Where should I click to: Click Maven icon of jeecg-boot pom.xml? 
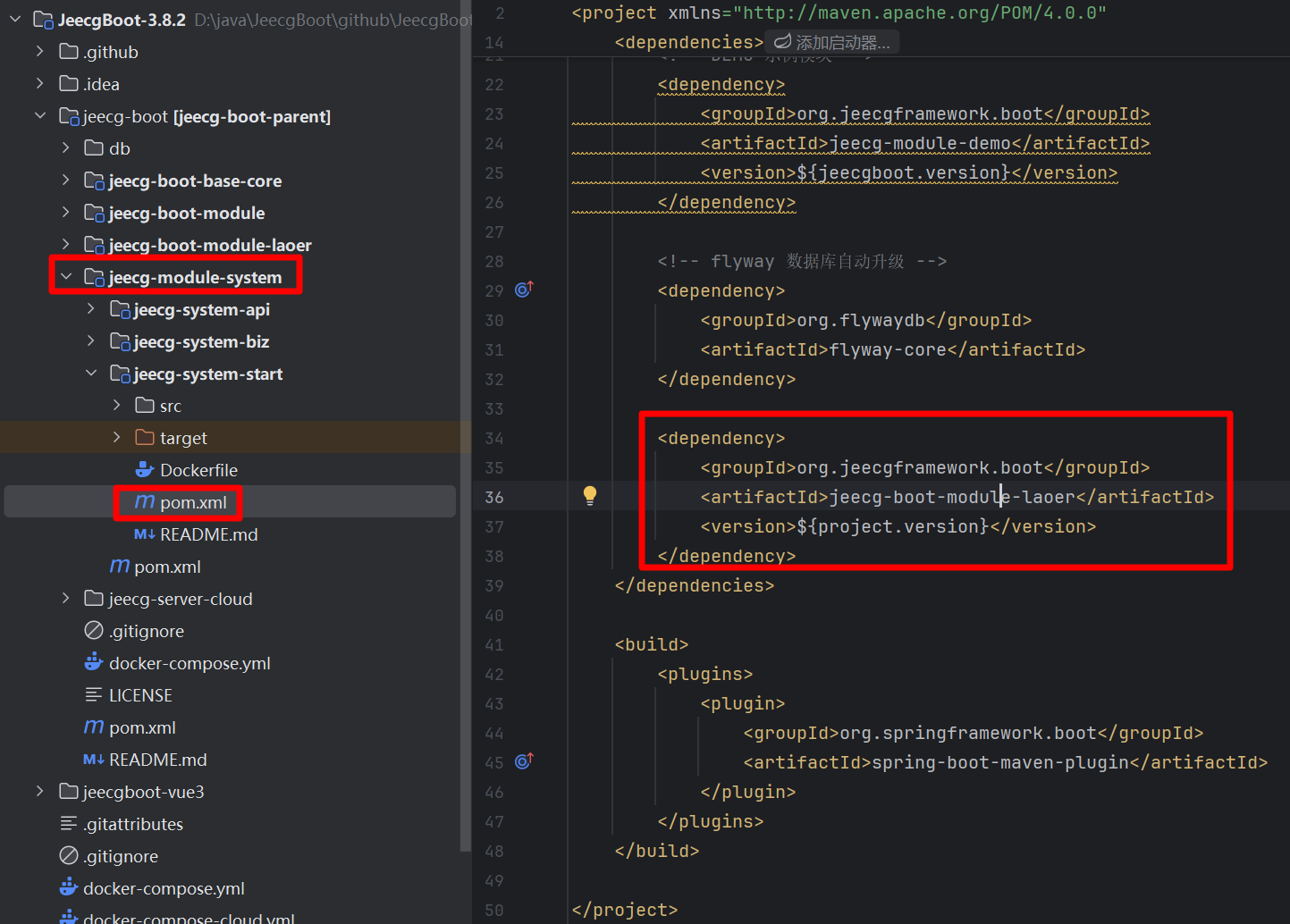(x=94, y=727)
